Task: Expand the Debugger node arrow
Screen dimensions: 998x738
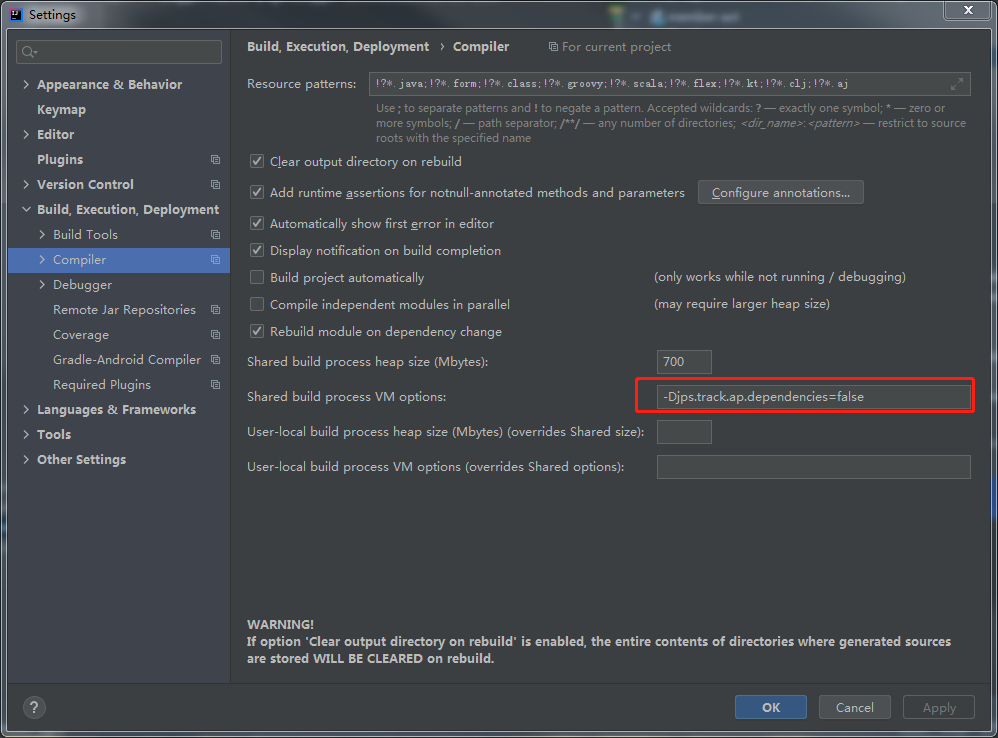Action: pos(42,284)
